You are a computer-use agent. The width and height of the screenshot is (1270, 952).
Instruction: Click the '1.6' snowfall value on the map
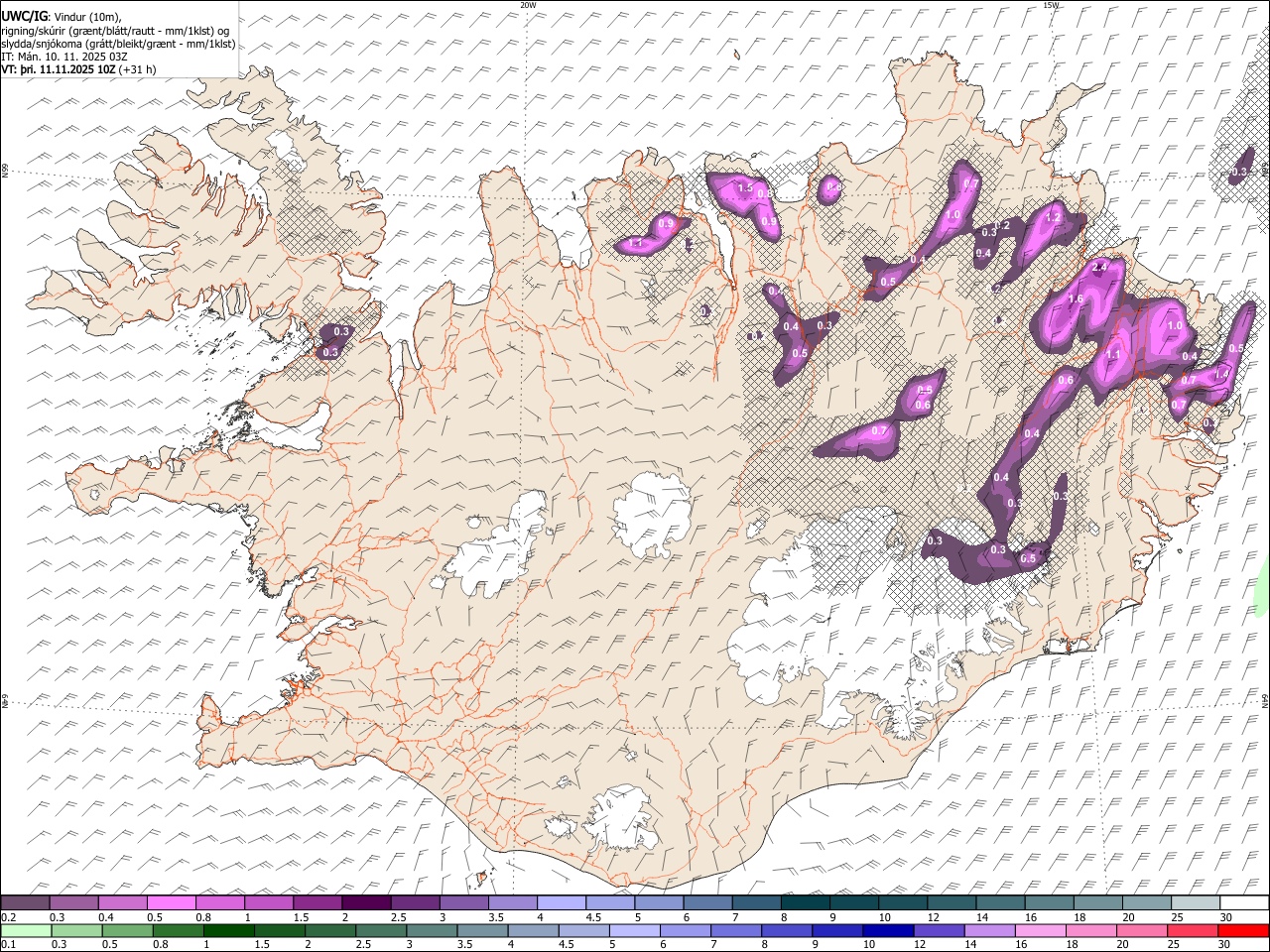[1075, 298]
